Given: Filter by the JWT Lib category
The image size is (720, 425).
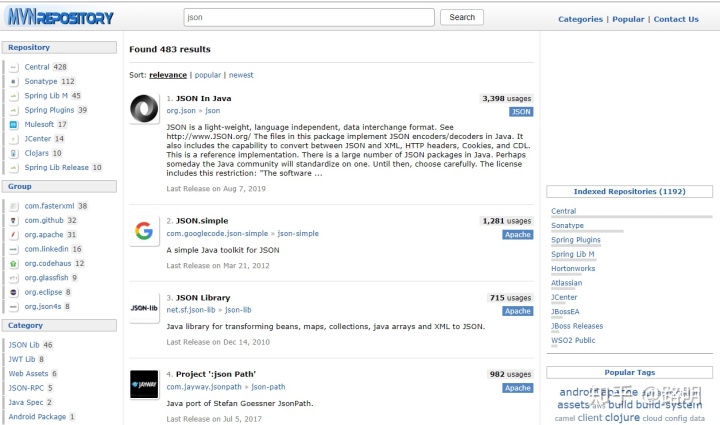Looking at the screenshot, I should click(22, 359).
